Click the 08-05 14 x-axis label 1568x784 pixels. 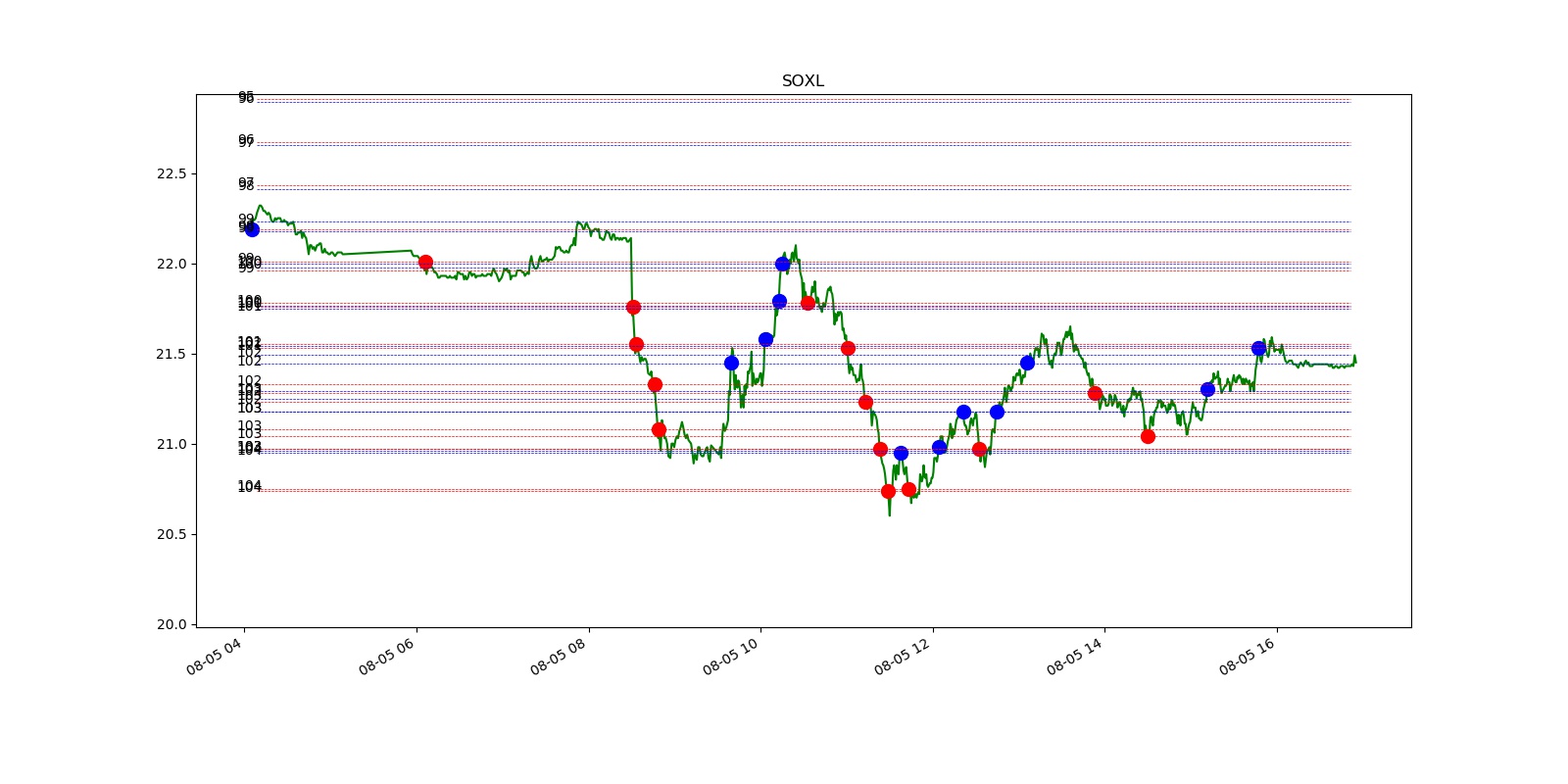[1075, 656]
